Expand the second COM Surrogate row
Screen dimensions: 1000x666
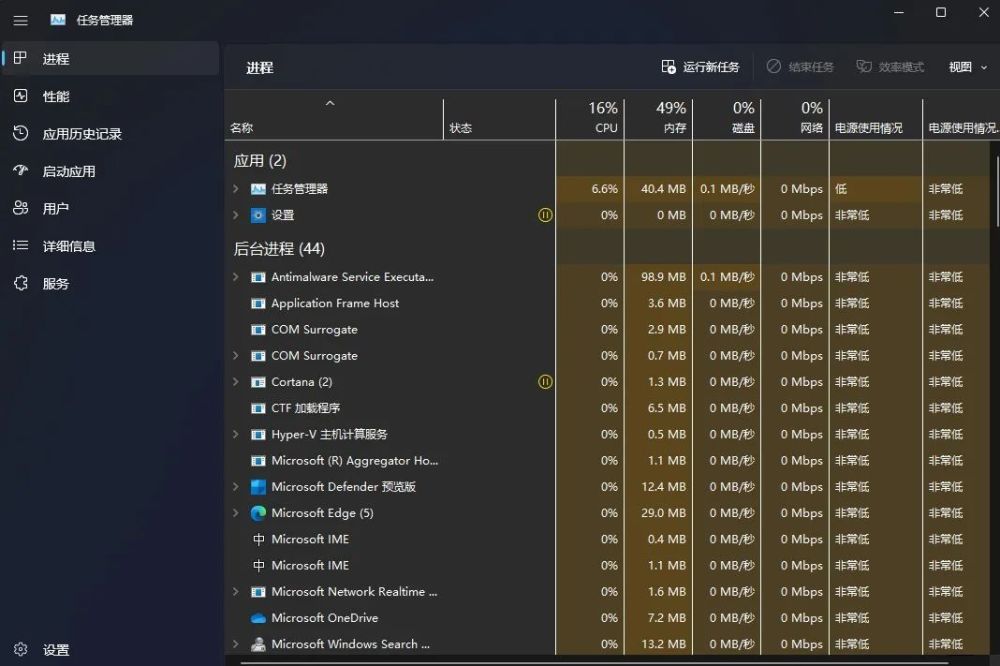pos(235,355)
